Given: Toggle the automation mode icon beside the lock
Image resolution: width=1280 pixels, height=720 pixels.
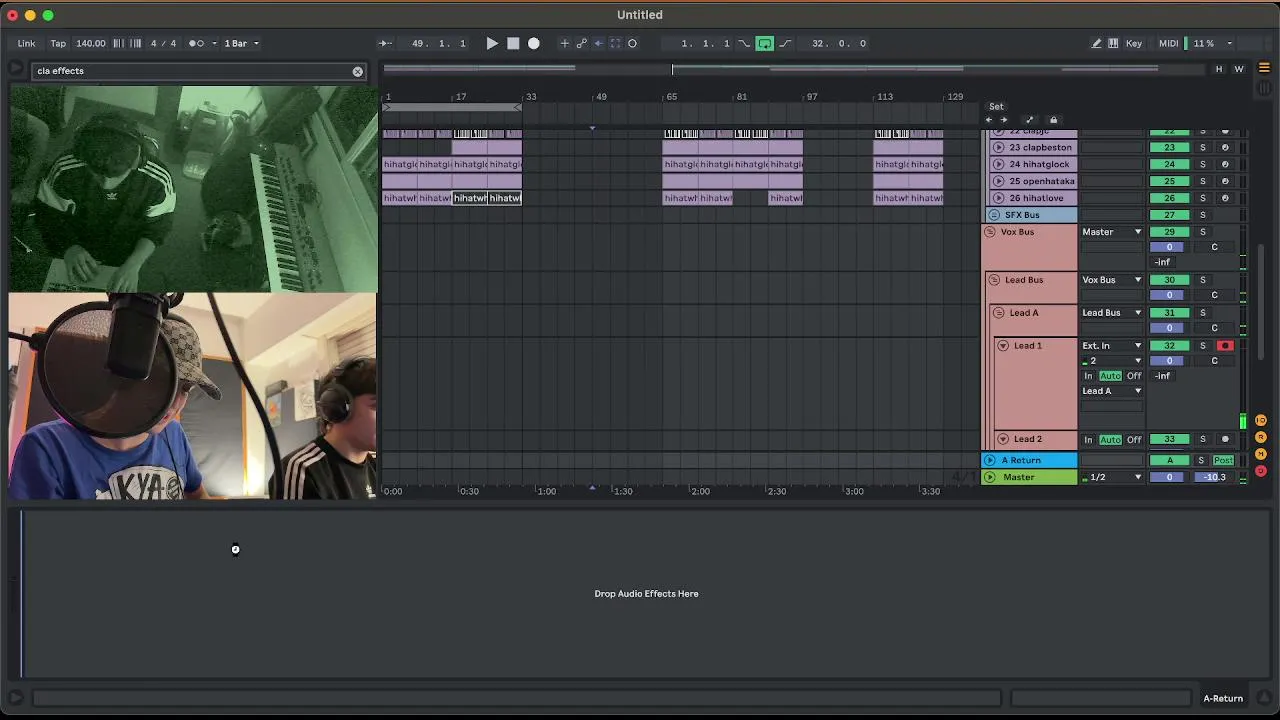Looking at the screenshot, I should coord(1029,120).
